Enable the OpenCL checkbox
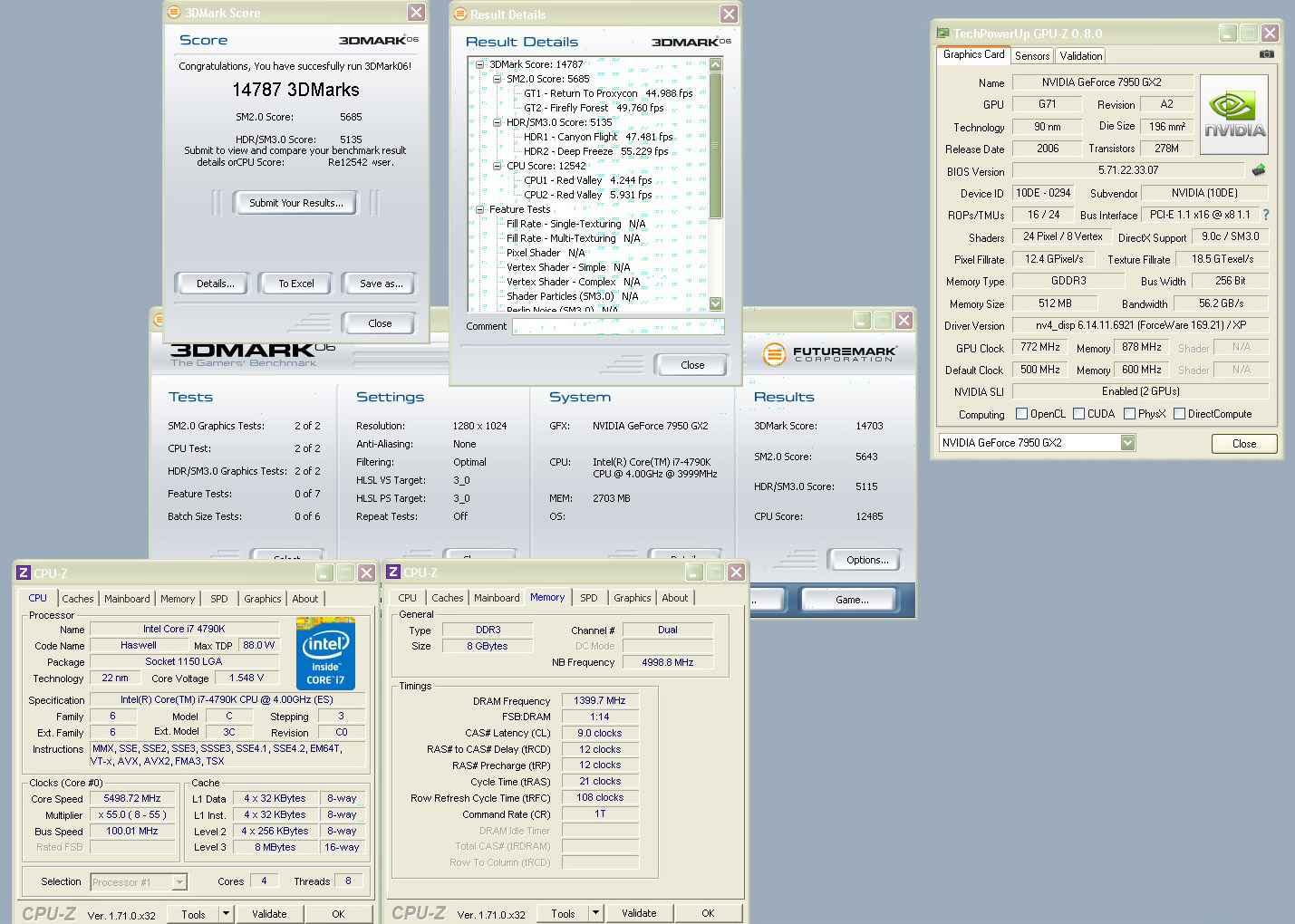 1022,414
